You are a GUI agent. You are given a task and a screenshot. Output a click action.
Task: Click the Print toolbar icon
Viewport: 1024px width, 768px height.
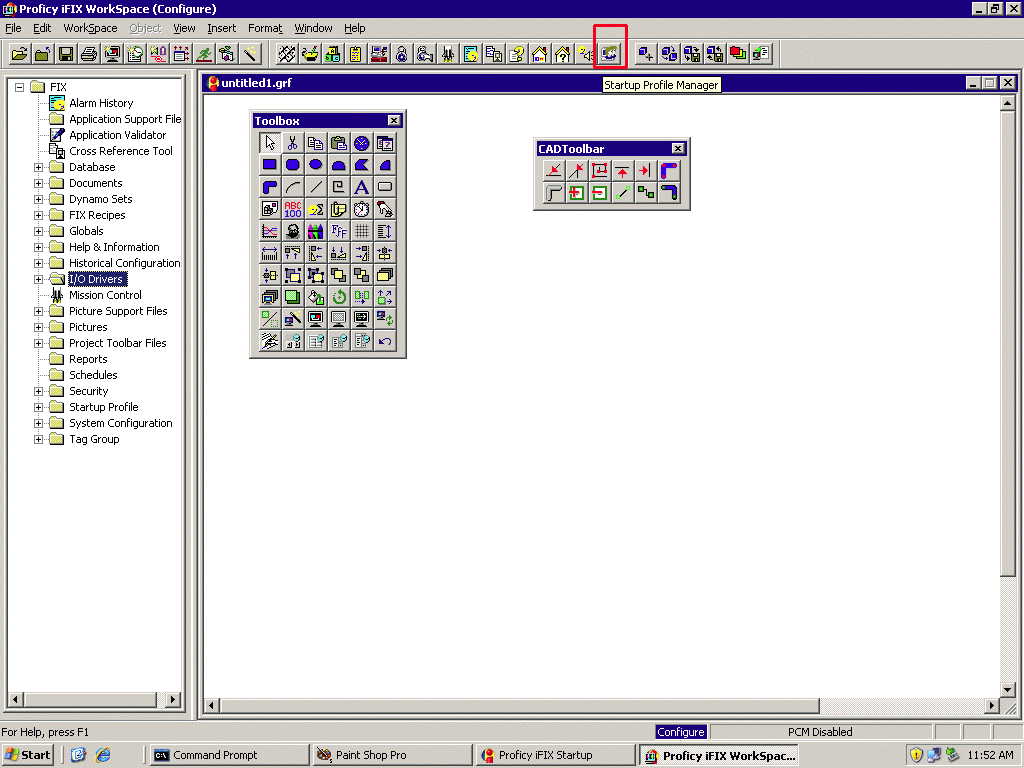[x=89, y=54]
